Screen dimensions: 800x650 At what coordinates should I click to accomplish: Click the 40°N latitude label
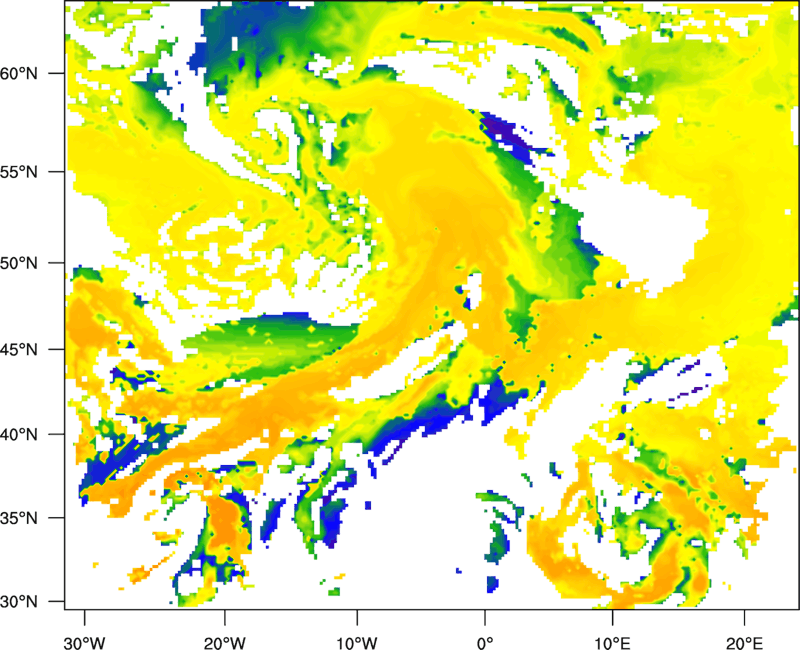click(19, 435)
